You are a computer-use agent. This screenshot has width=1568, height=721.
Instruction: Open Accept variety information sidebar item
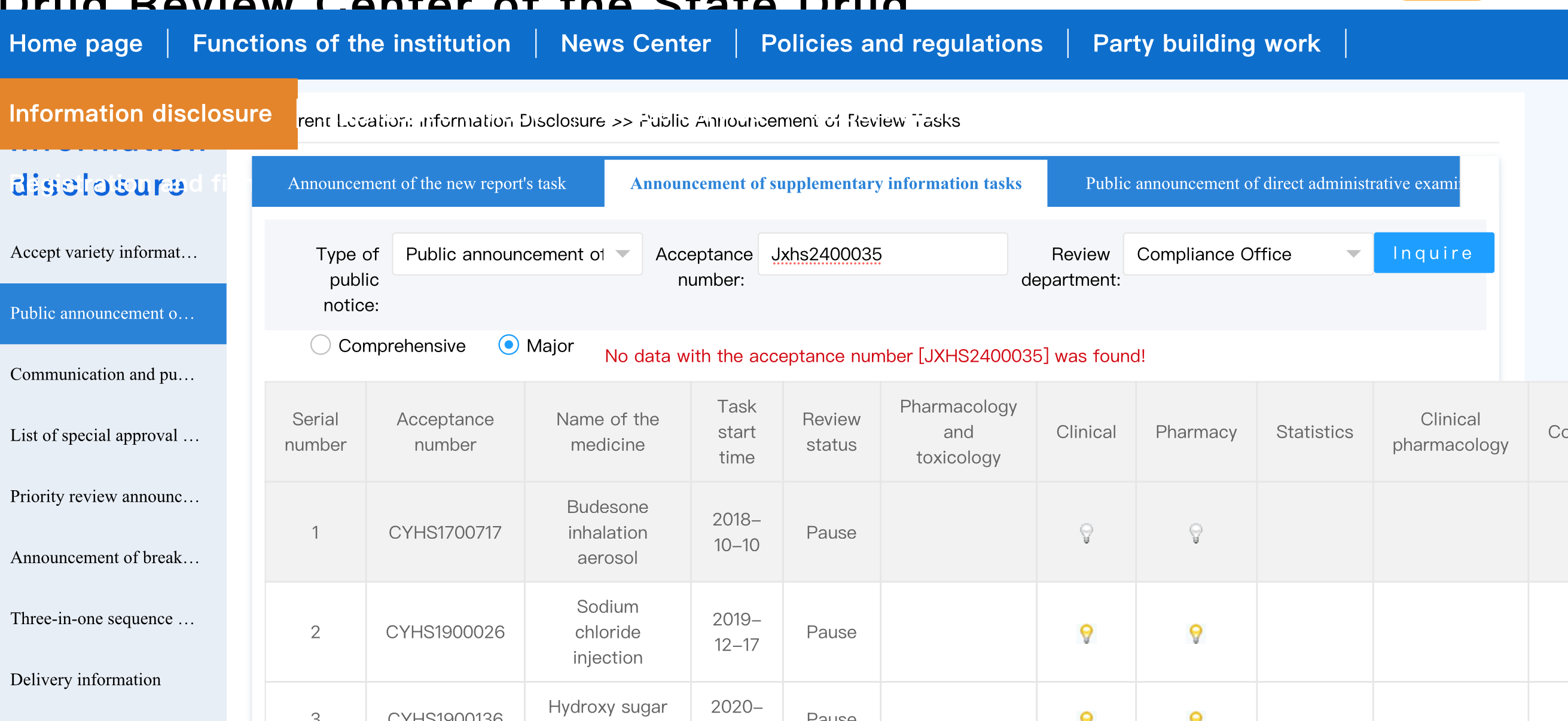click(x=104, y=252)
